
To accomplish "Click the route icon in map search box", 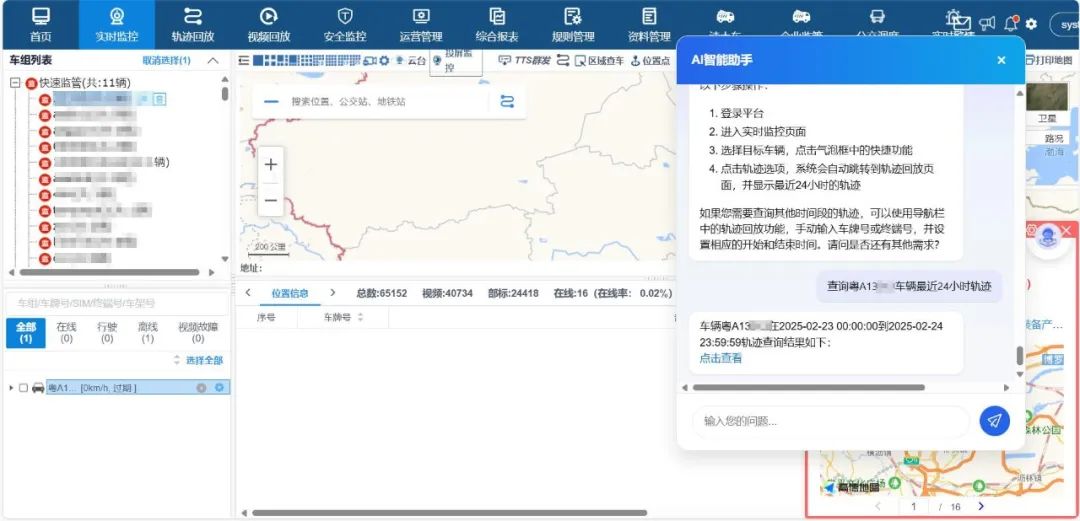I will [507, 101].
